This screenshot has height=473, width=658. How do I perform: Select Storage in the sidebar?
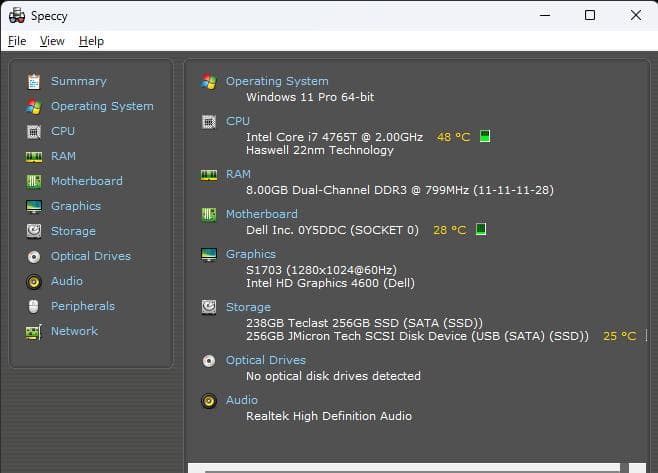pyautogui.click(x=73, y=231)
